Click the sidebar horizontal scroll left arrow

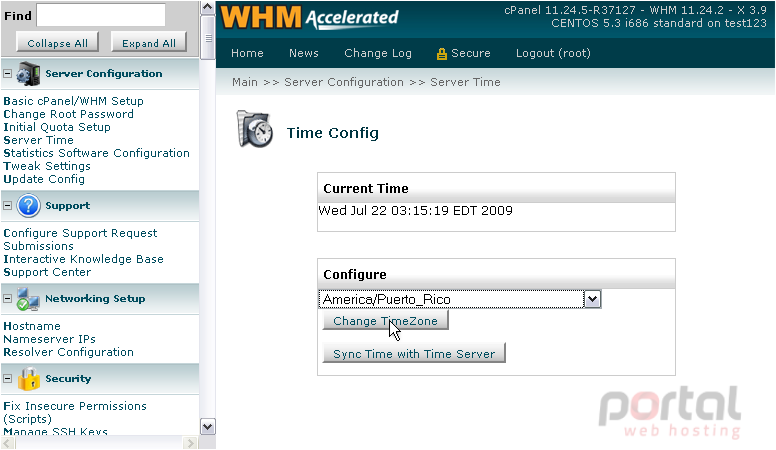(x=8, y=443)
